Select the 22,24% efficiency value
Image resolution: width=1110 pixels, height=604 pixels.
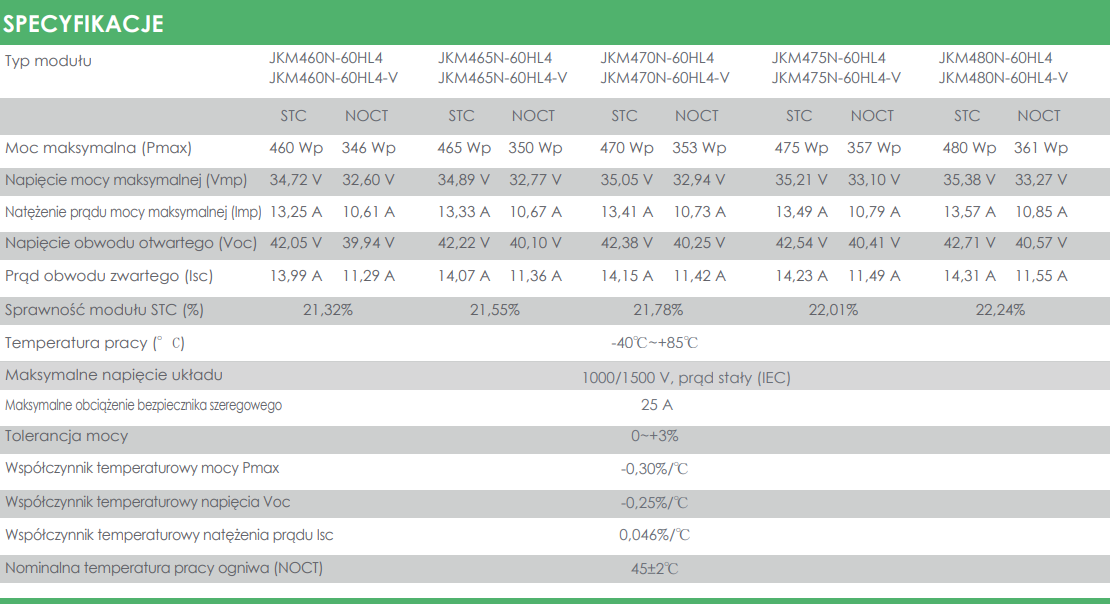(1000, 310)
